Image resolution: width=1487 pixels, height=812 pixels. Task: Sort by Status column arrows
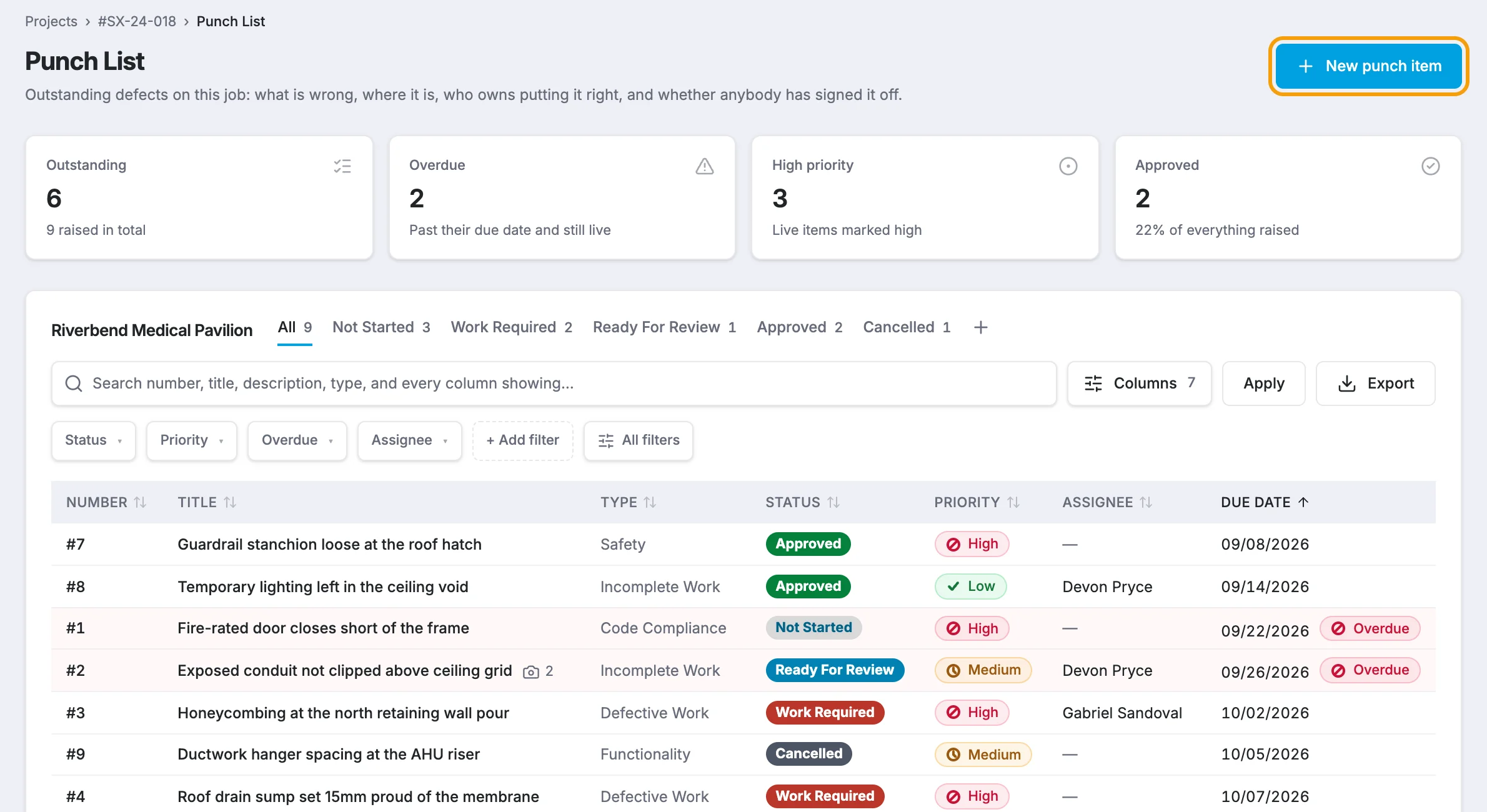[834, 502]
